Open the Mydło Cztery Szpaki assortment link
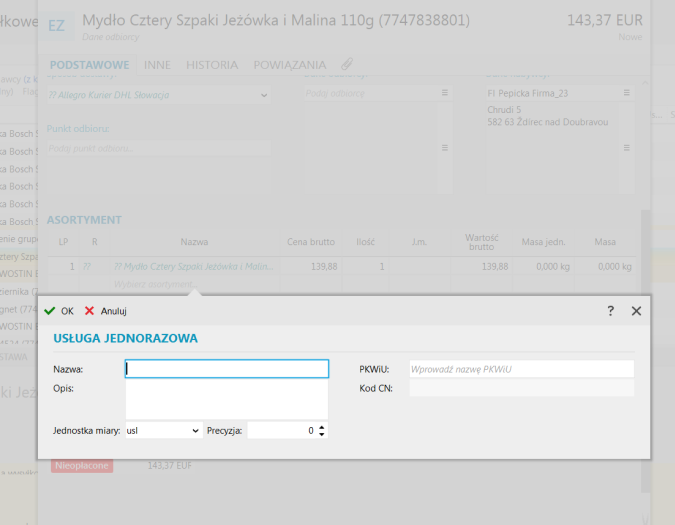The width and height of the screenshot is (675, 525). [194, 267]
